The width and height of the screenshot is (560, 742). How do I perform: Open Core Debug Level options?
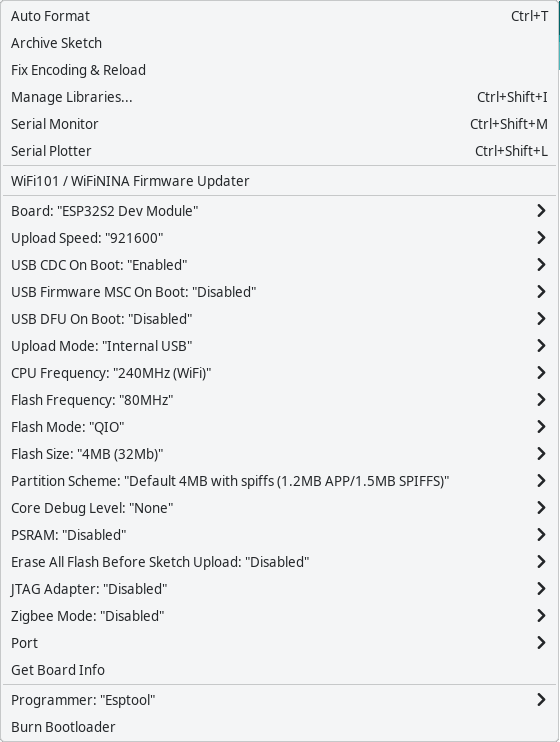[x=280, y=507]
